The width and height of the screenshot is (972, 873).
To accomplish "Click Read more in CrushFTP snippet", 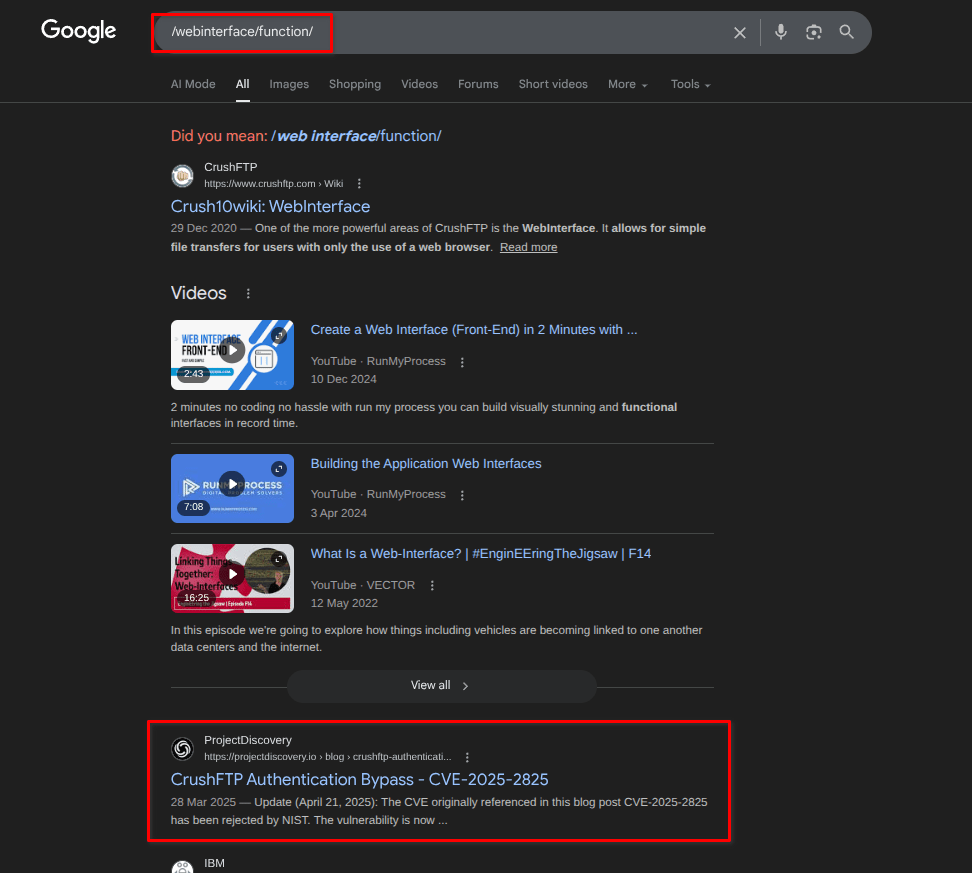I will pyautogui.click(x=529, y=247).
